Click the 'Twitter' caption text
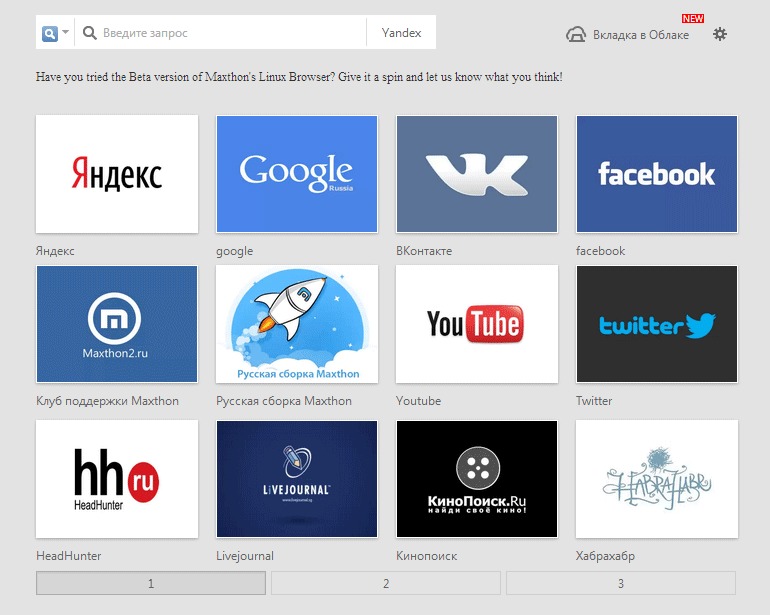 point(594,401)
